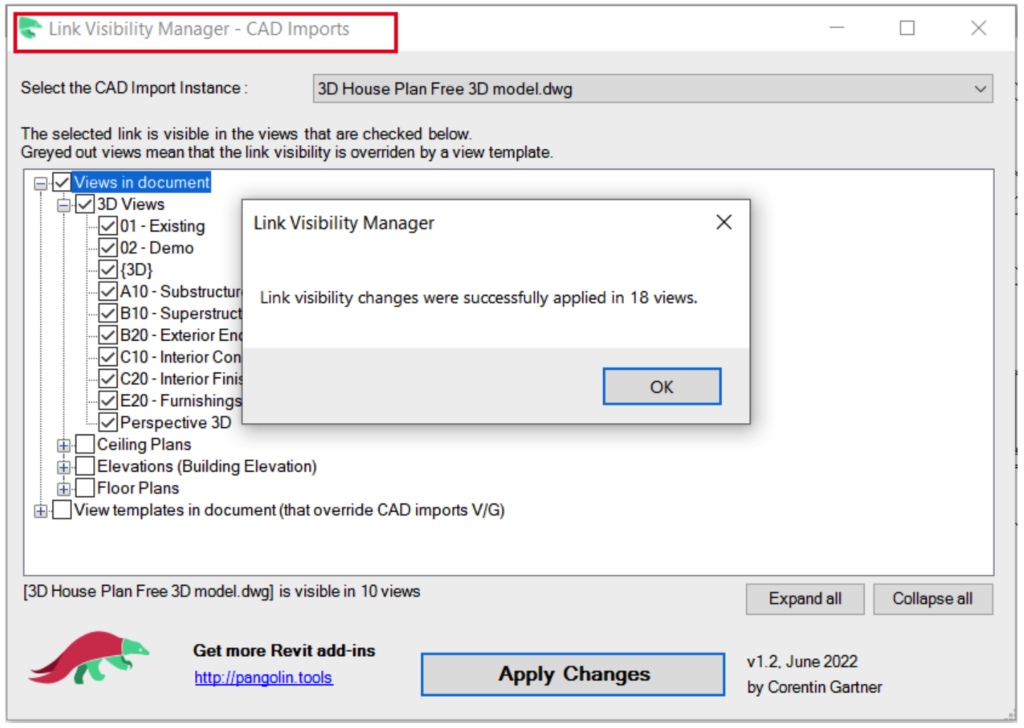
Task: Click the Expand all button
Action: tap(805, 599)
